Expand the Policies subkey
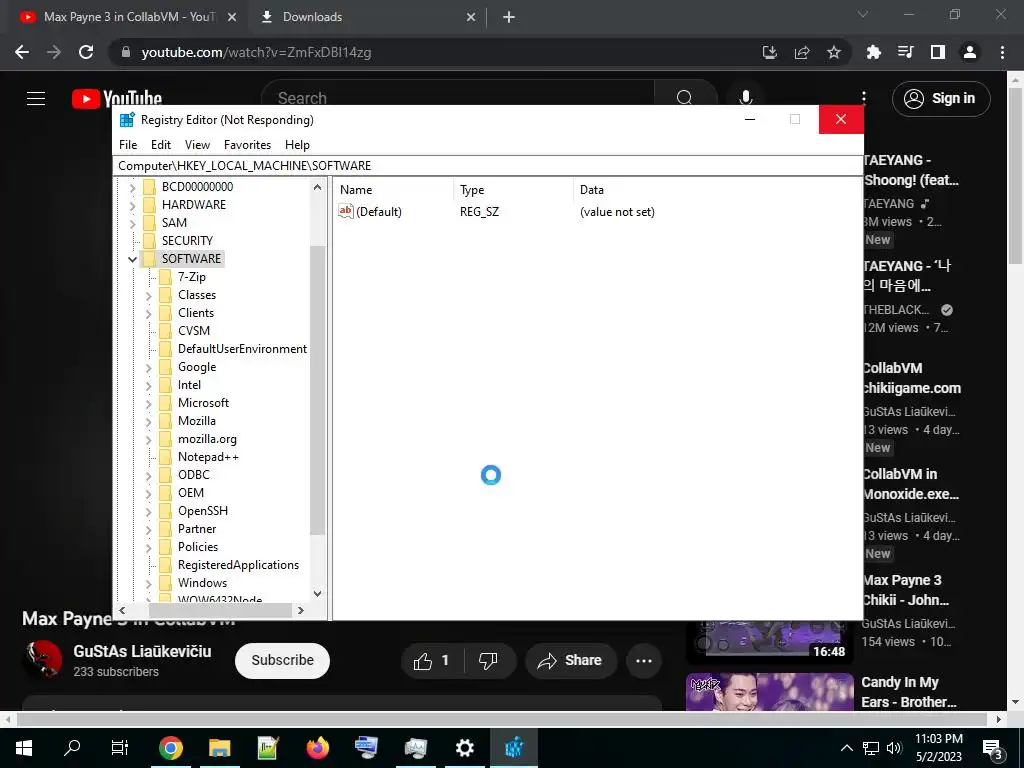This screenshot has height=768, width=1024. tap(148, 547)
